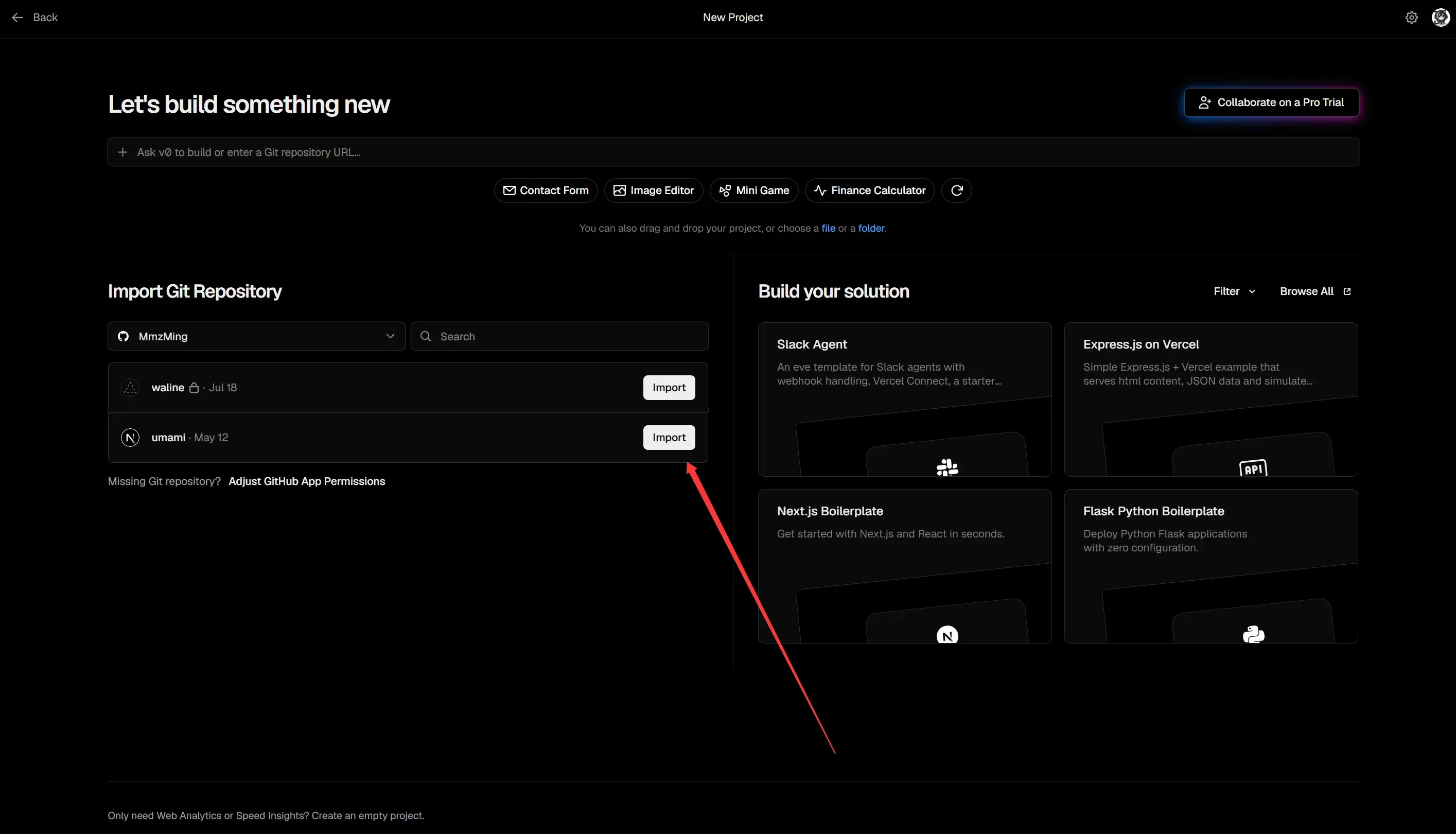Focus the repository Search field
Screen dimensions: 1456x834
click(x=559, y=336)
